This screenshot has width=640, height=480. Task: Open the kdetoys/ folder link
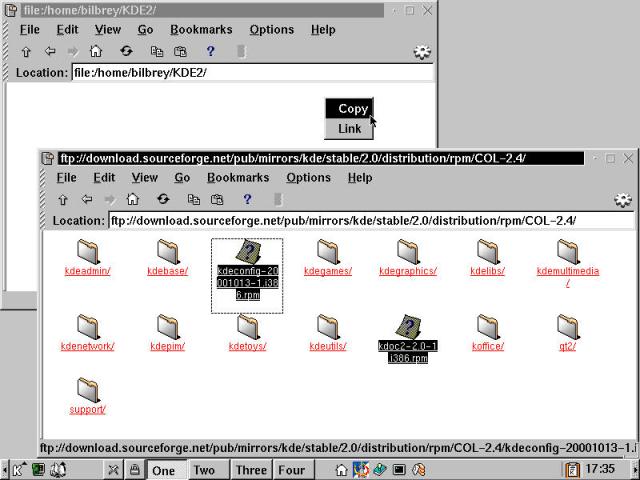247,346
